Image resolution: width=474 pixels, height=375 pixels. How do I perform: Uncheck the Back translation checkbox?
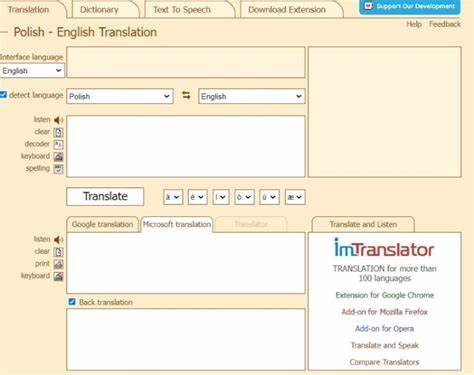pyautogui.click(x=72, y=302)
